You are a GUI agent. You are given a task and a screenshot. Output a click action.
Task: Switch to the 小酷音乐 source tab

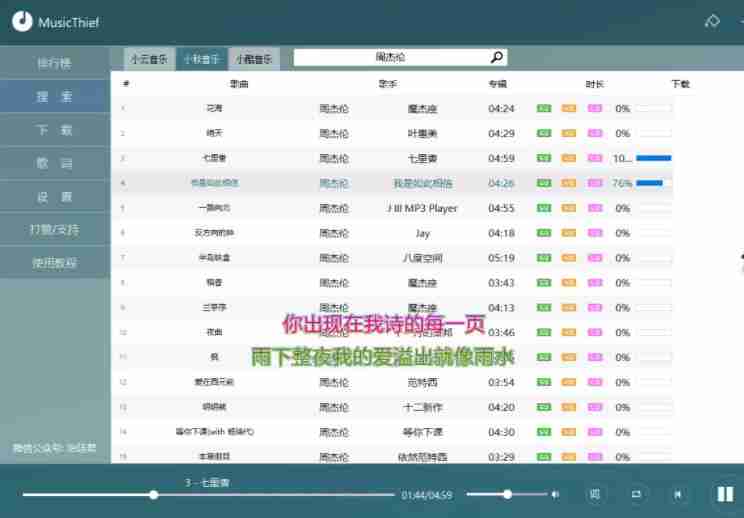point(254,59)
